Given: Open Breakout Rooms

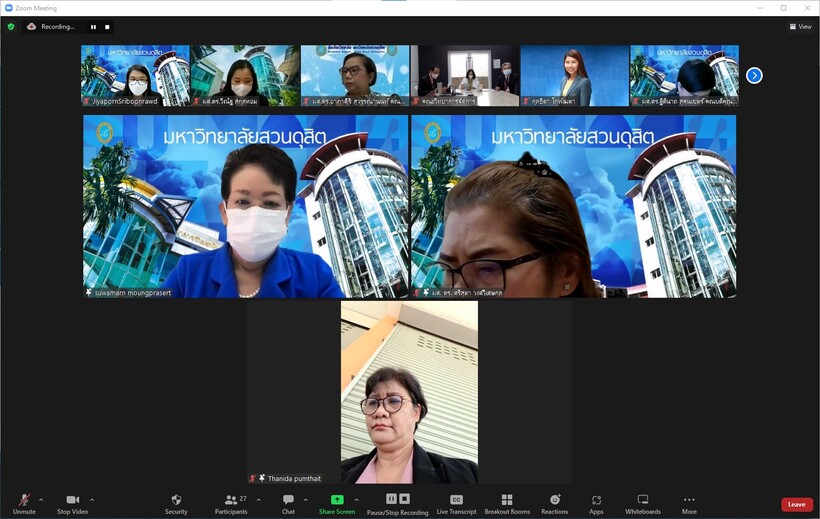Looking at the screenshot, I should 507,503.
